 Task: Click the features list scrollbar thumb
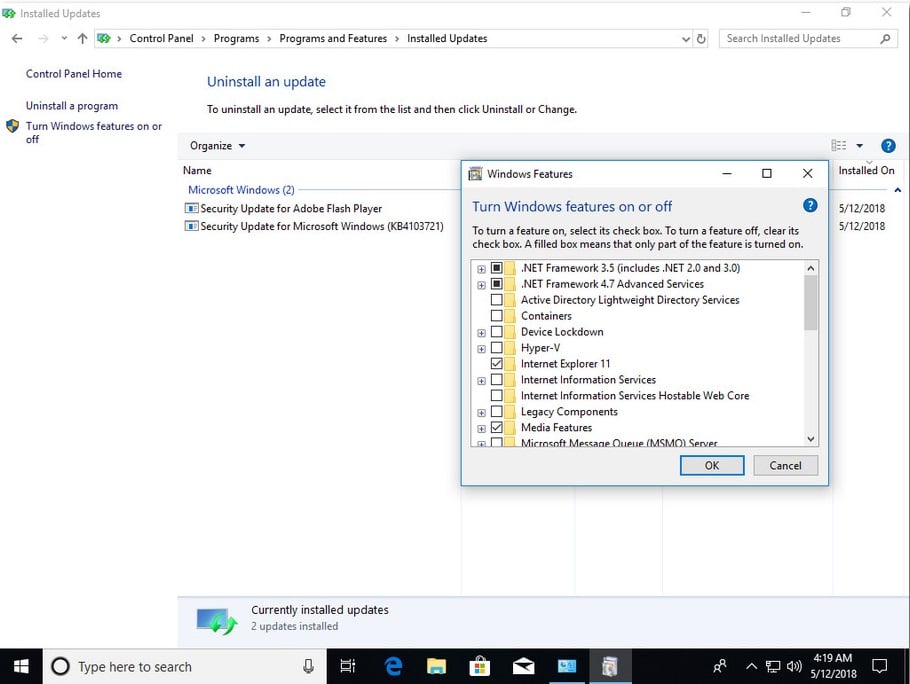811,302
